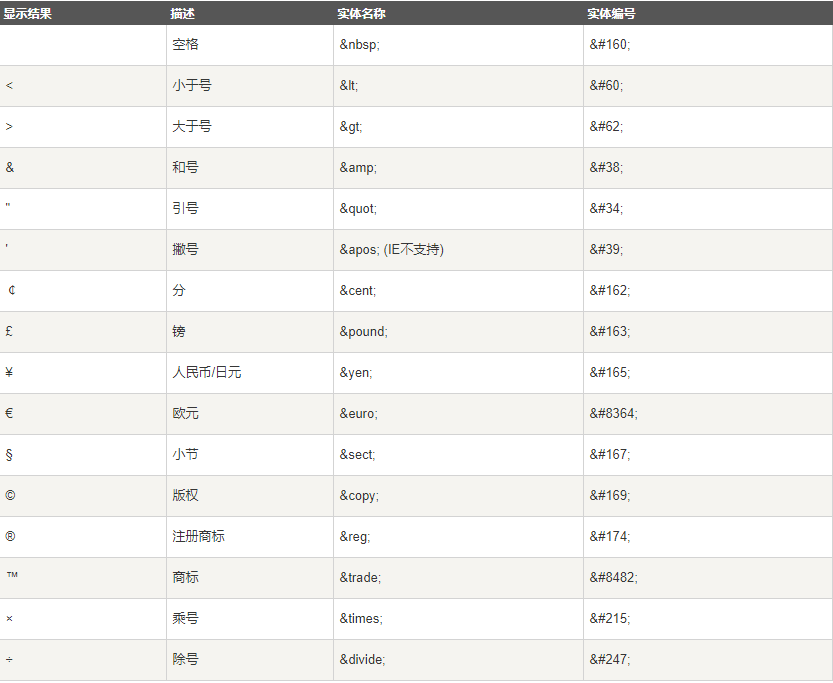Click the ™ trademark symbol

(x=12, y=575)
